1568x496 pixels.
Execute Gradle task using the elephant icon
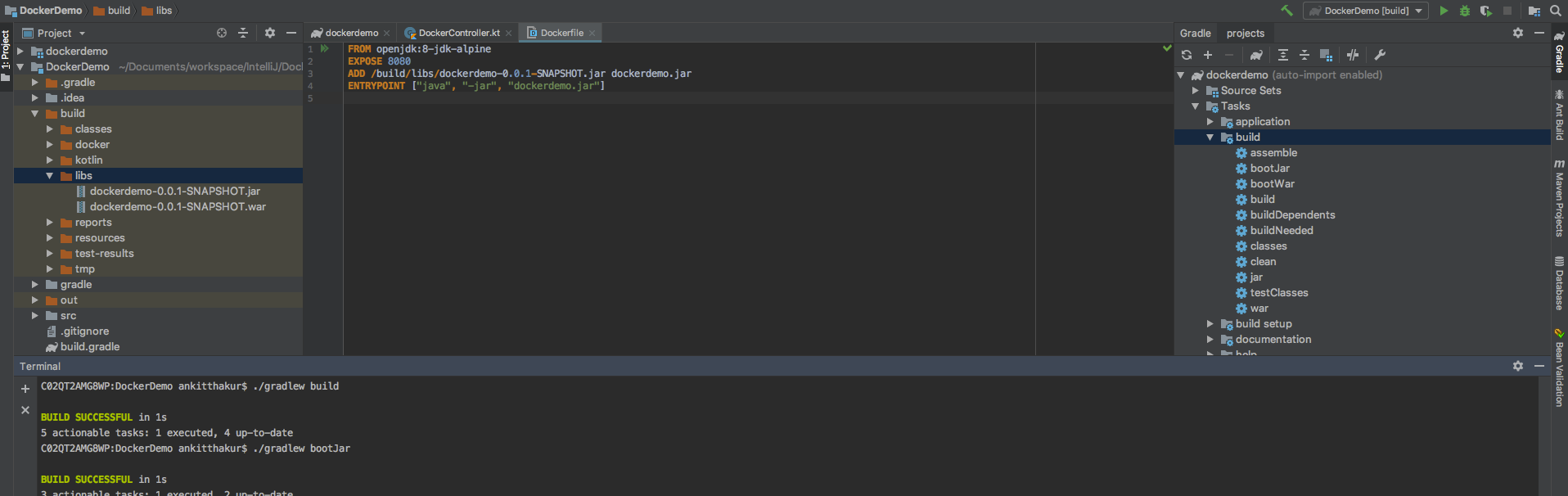click(x=1256, y=55)
